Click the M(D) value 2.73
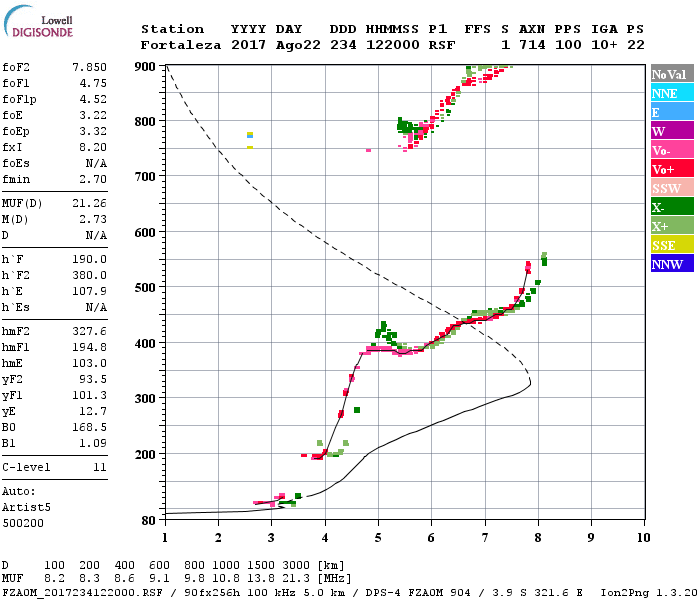Viewport: 700px width, 600px height. [x=93, y=219]
